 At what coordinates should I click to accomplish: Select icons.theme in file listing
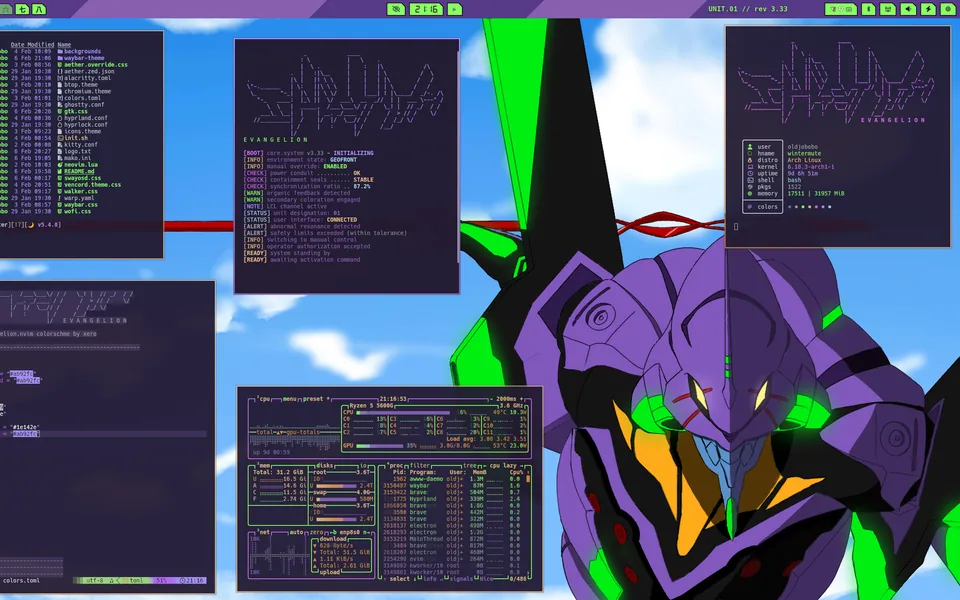[x=83, y=131]
